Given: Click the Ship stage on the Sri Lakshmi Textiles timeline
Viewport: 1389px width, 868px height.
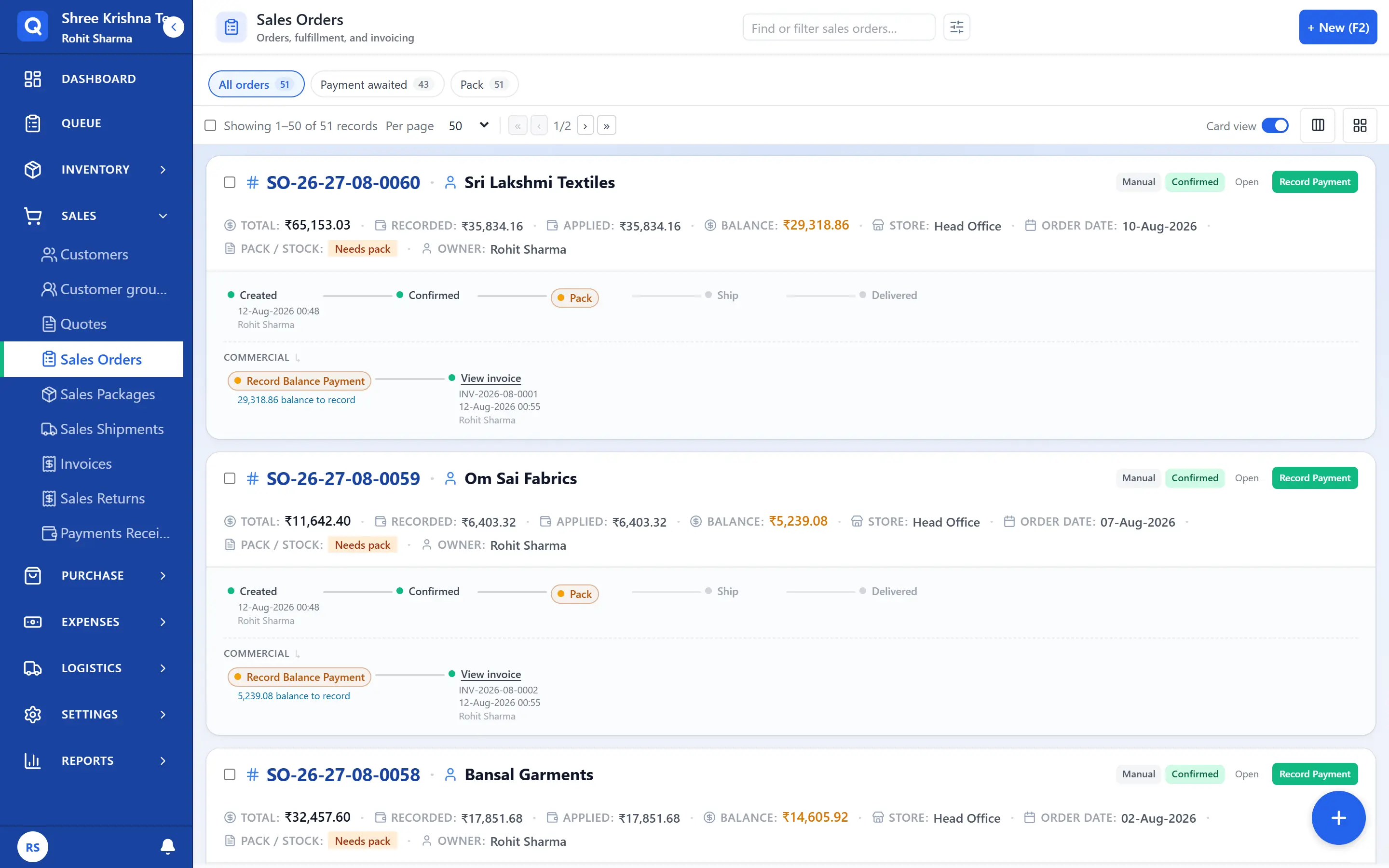Looking at the screenshot, I should [x=722, y=295].
